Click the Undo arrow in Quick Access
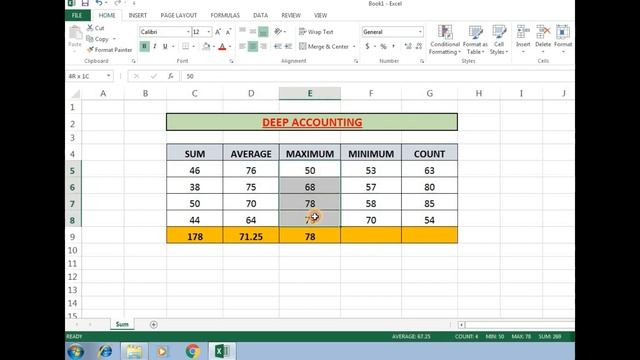Viewport: 640px width, 360px height. point(99,3)
